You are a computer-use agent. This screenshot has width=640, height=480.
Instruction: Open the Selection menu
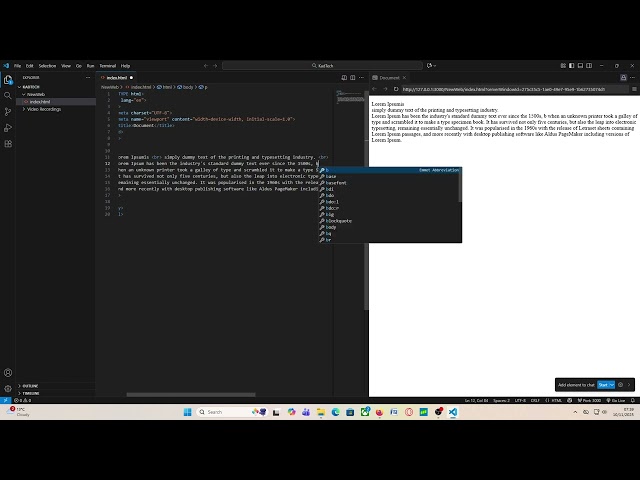[47, 66]
